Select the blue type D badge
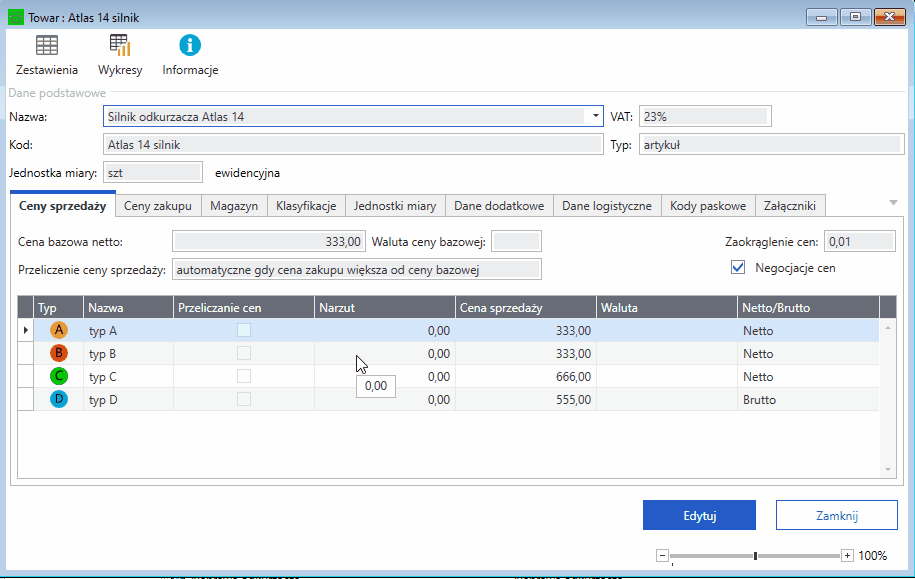Image resolution: width=915 pixels, height=579 pixels. click(59, 400)
